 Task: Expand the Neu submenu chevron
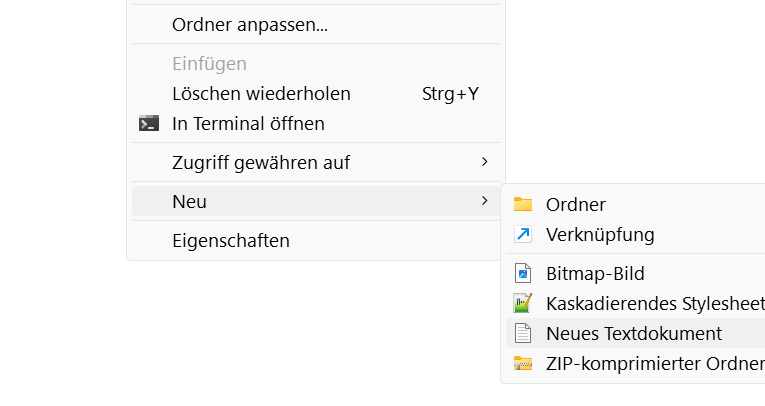[484, 201]
